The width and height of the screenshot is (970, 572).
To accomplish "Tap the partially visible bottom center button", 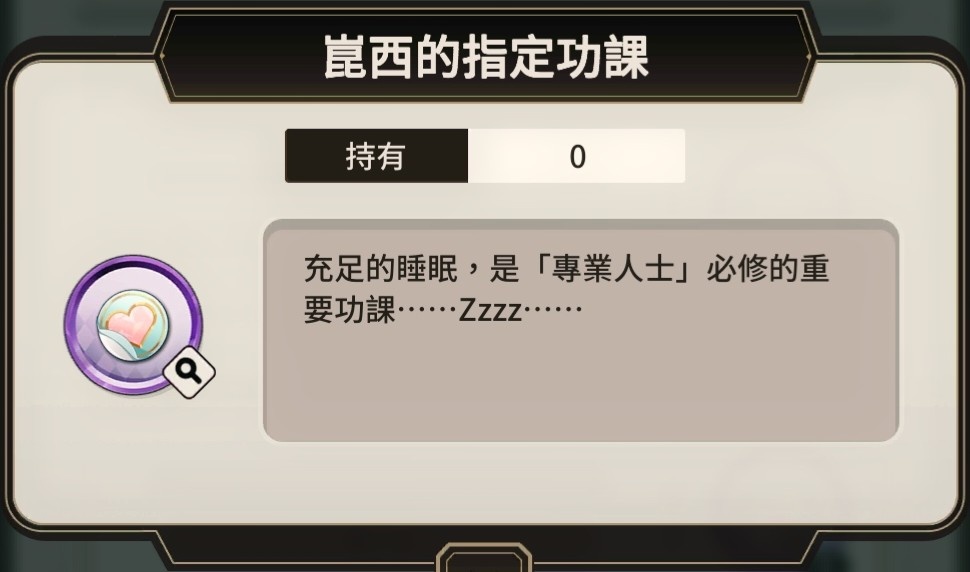I will (x=484, y=558).
